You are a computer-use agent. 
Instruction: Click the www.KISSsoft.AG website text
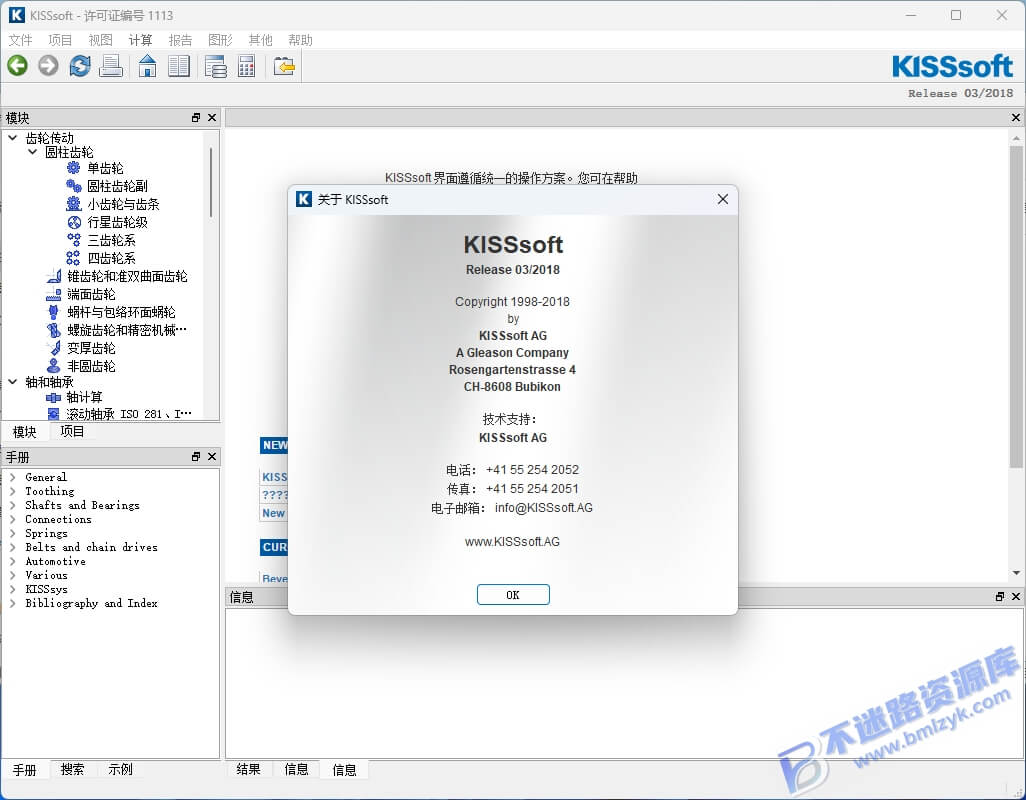pos(512,542)
